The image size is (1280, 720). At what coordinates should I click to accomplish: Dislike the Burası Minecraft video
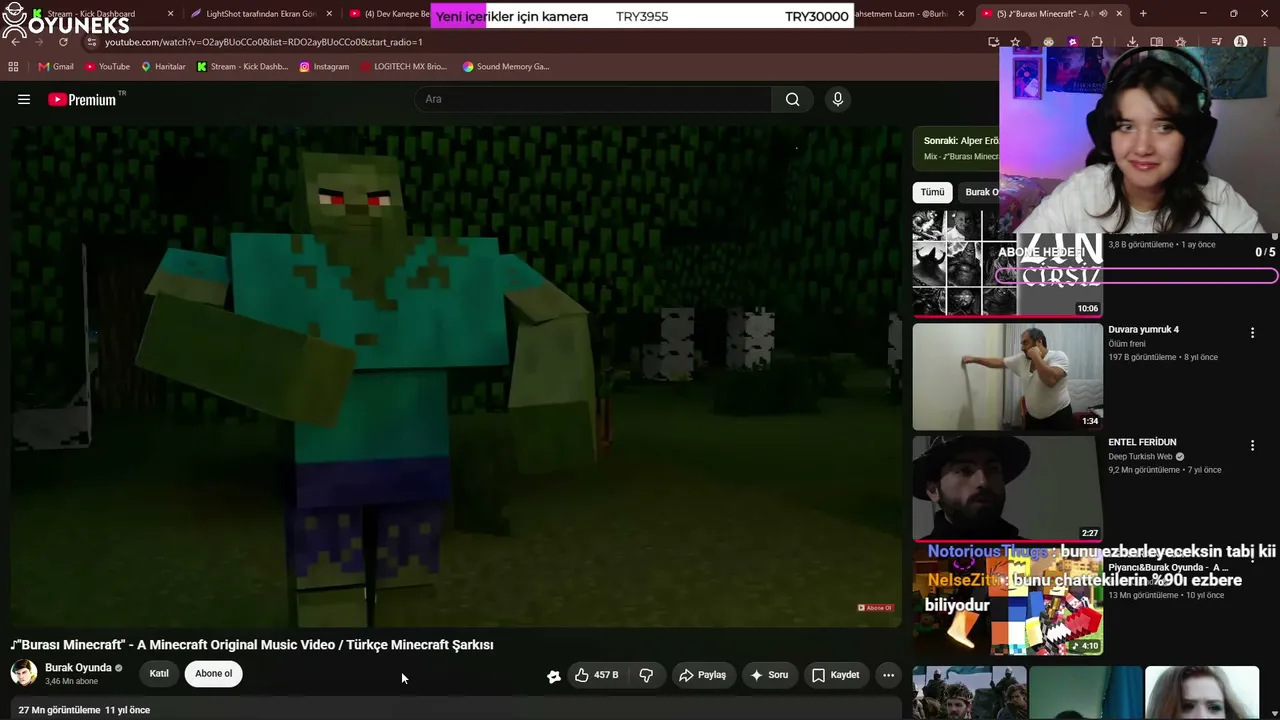tap(646, 675)
